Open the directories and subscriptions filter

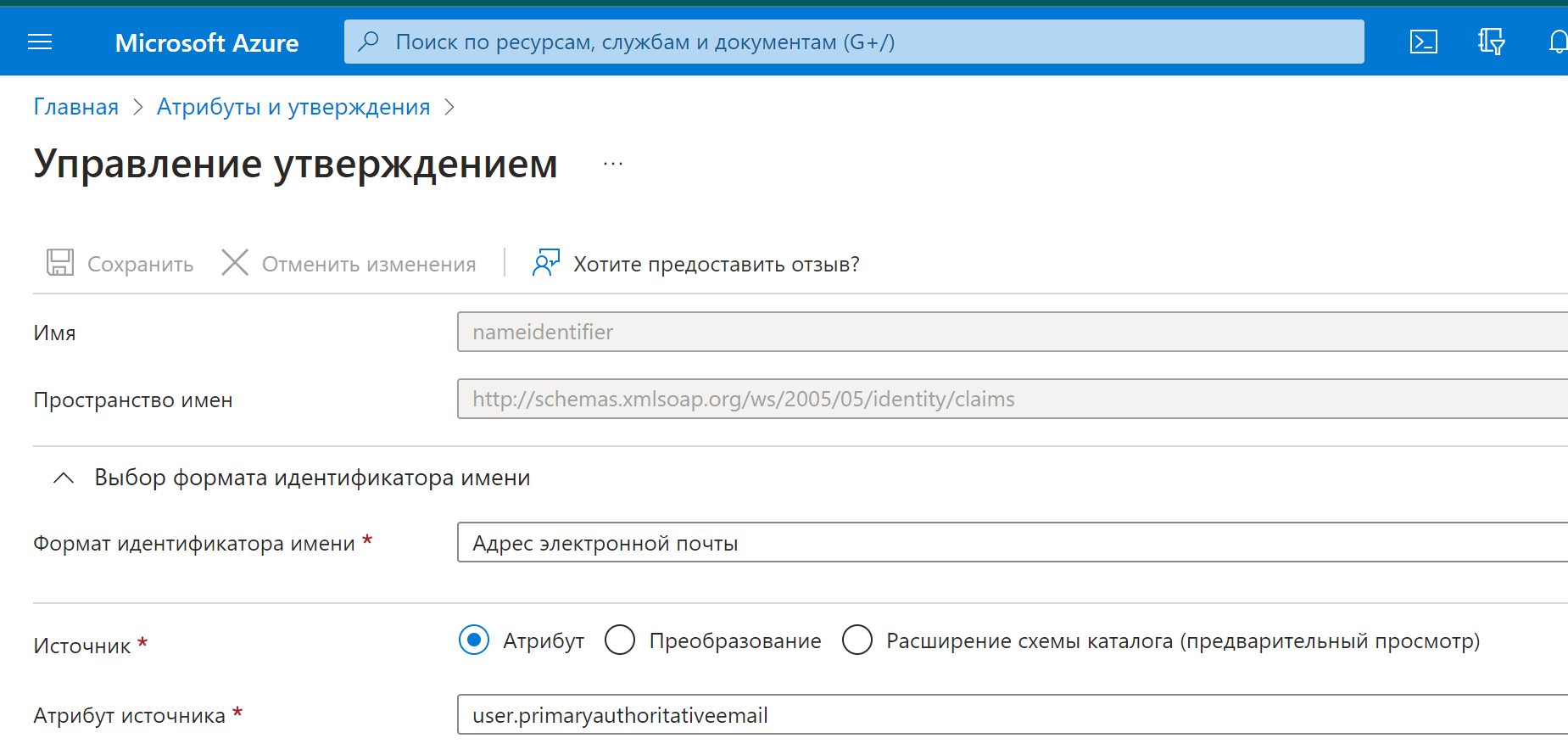pyautogui.click(x=1491, y=42)
